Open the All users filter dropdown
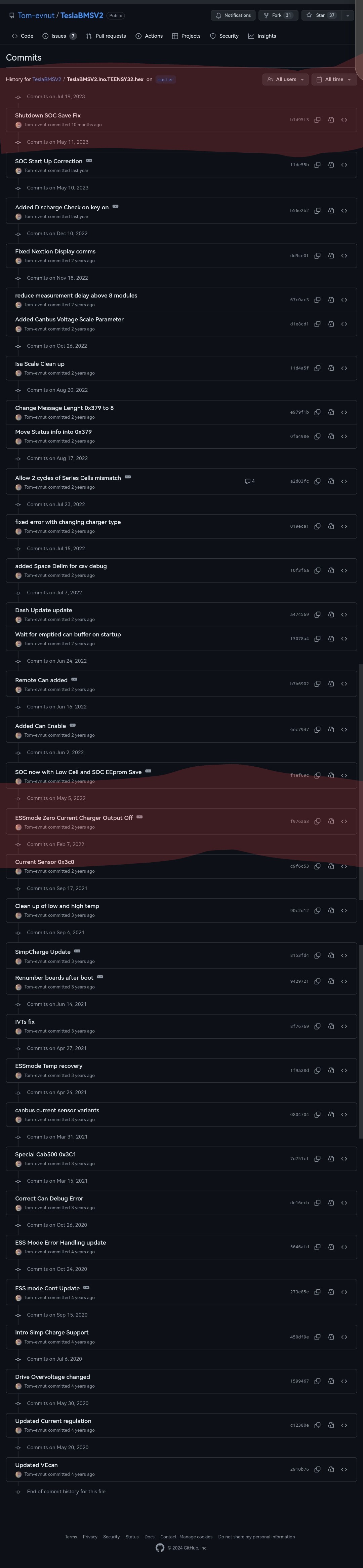The height and width of the screenshot is (1568, 363). [x=285, y=80]
